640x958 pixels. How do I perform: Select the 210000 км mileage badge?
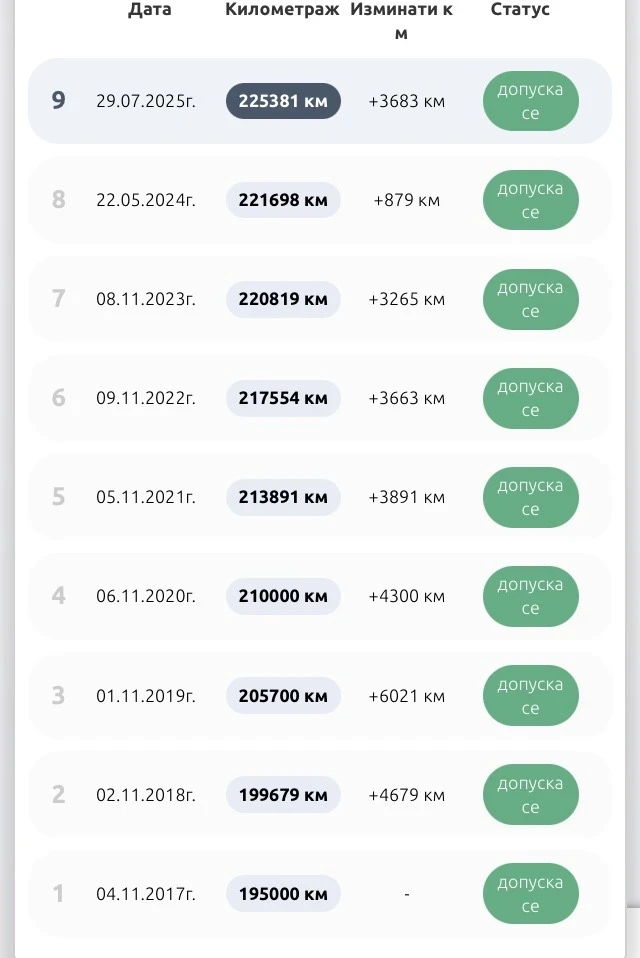(x=283, y=596)
